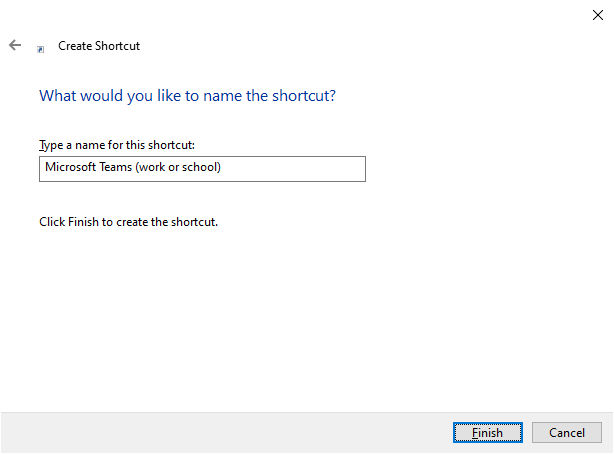Click the 'Click Finish to create the shortcut.' text

tap(128, 222)
